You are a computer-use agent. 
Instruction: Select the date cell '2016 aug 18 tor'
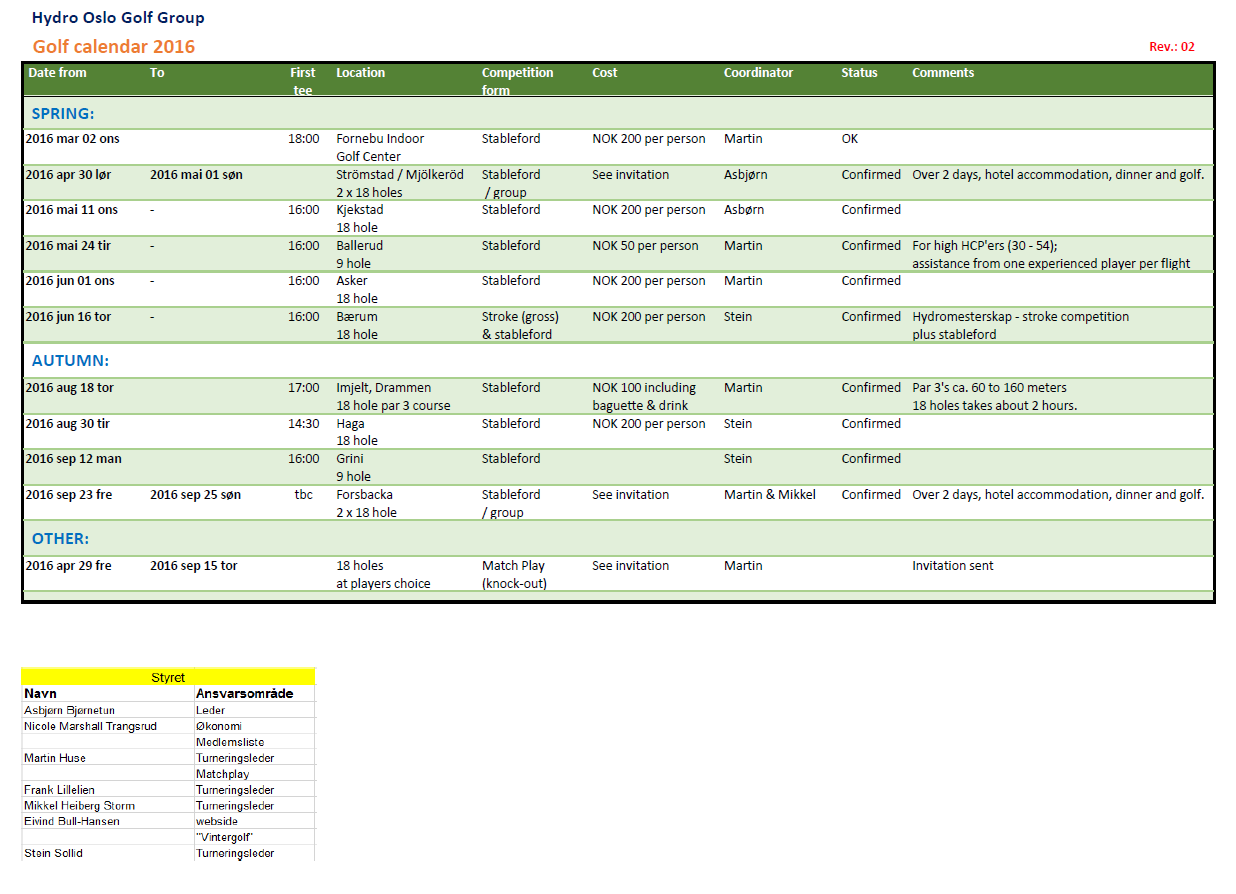click(x=70, y=388)
